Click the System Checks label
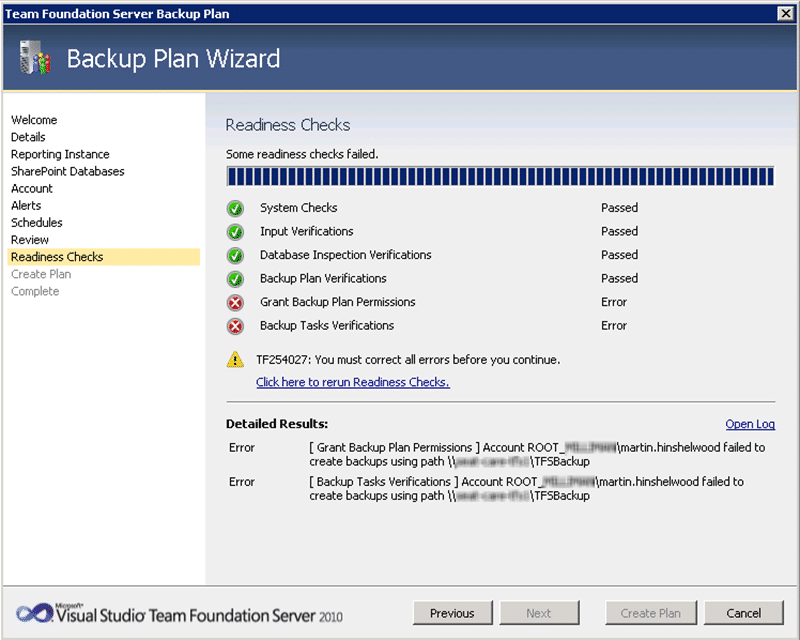 [x=298, y=208]
